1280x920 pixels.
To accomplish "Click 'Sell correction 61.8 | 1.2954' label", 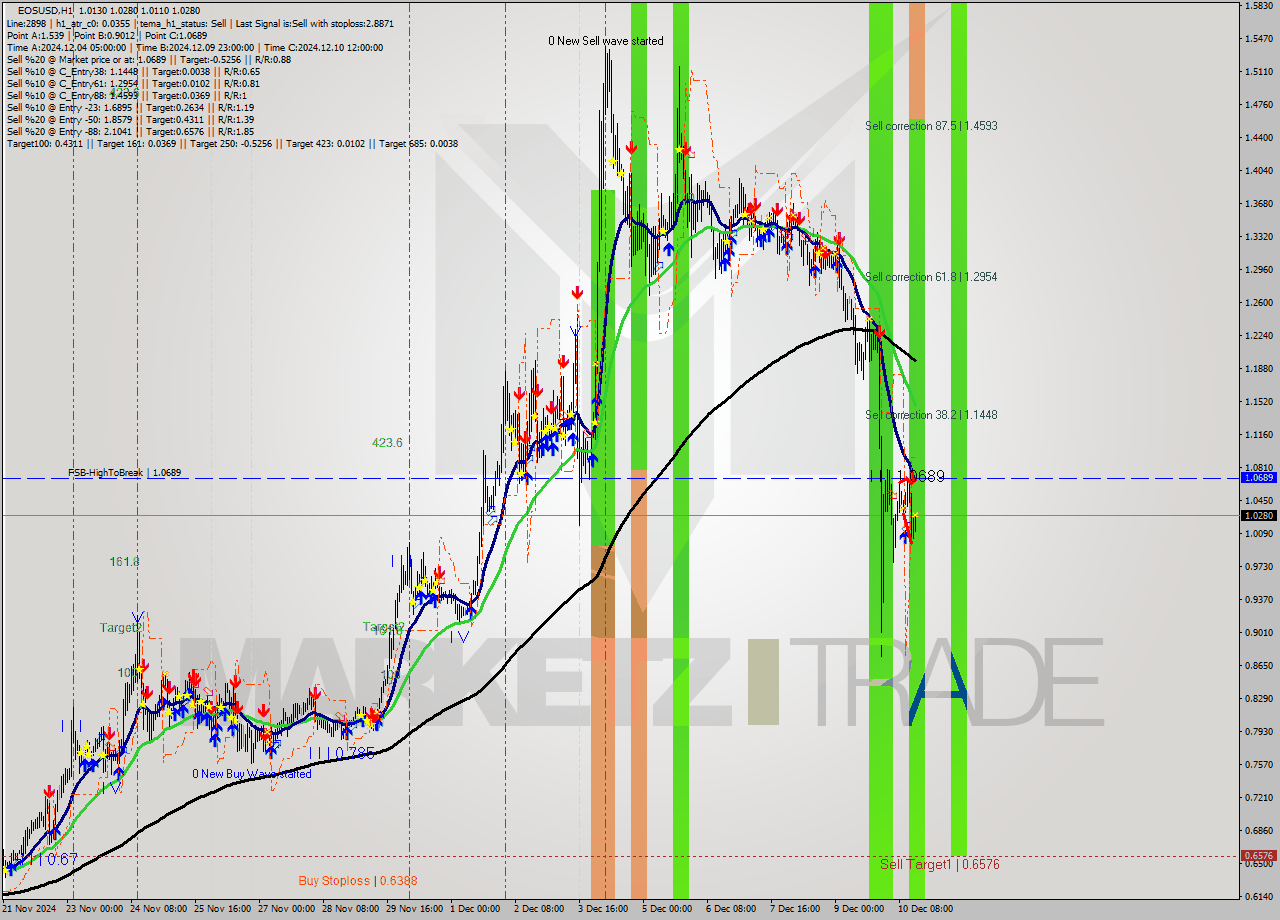I will (x=931, y=276).
